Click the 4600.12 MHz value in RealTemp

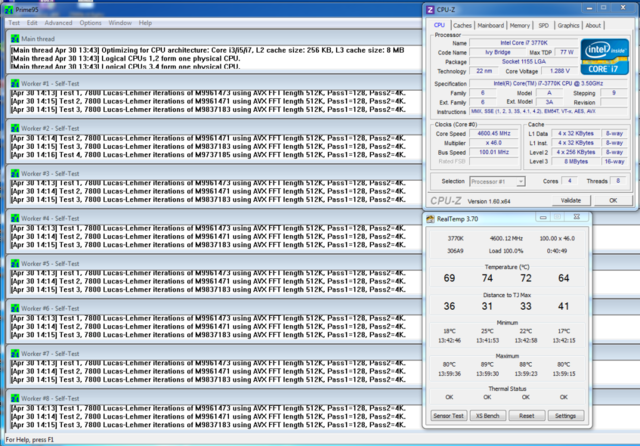click(x=506, y=238)
